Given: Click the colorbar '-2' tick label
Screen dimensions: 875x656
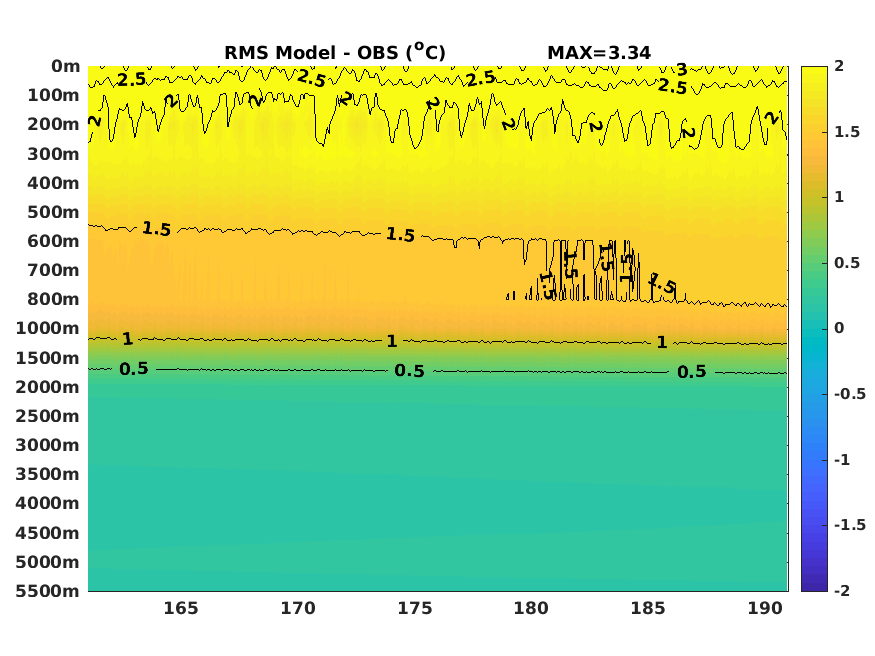Looking at the screenshot, I should (842, 591).
